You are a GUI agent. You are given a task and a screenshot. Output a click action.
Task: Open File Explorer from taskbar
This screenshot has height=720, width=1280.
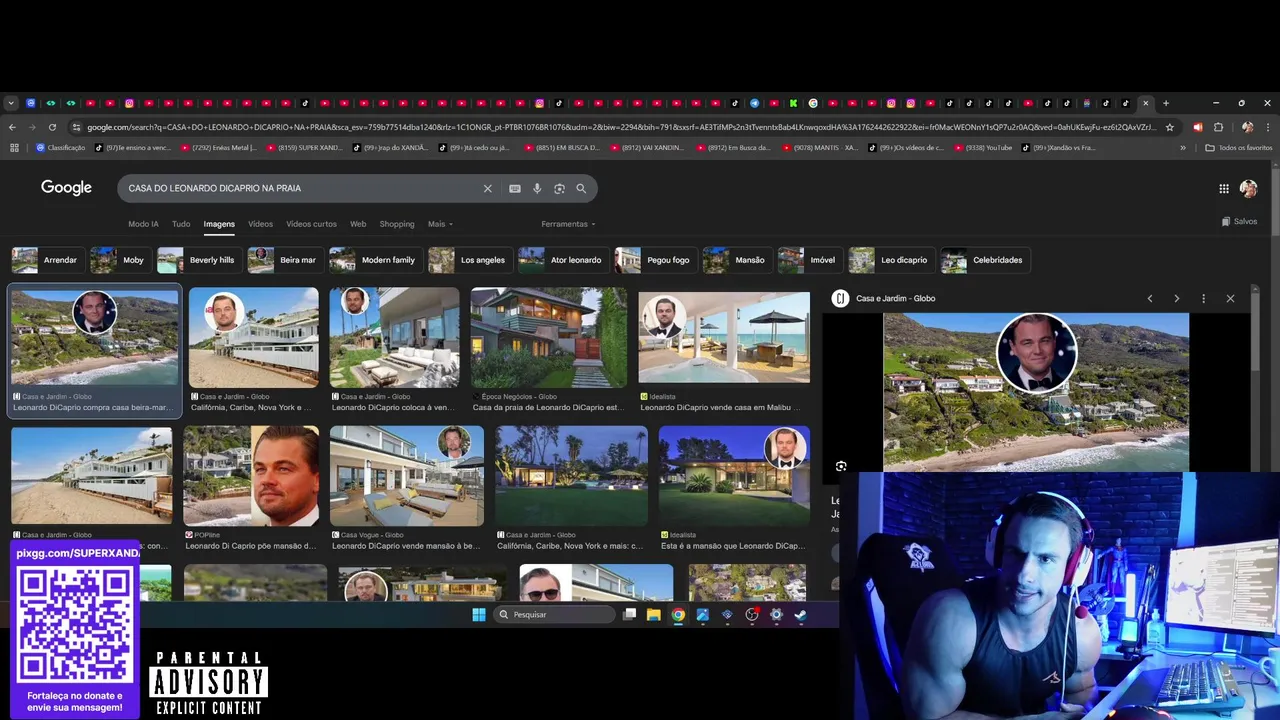coord(654,615)
